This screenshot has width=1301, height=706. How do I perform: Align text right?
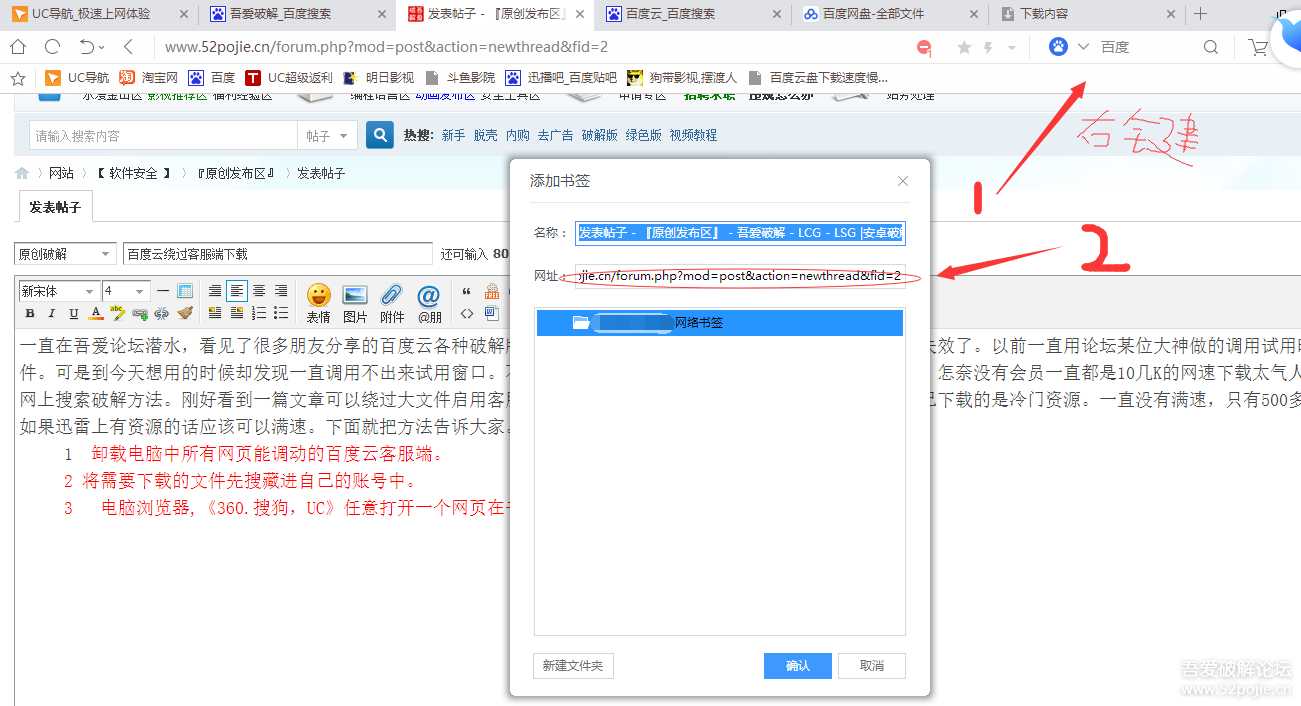point(281,291)
